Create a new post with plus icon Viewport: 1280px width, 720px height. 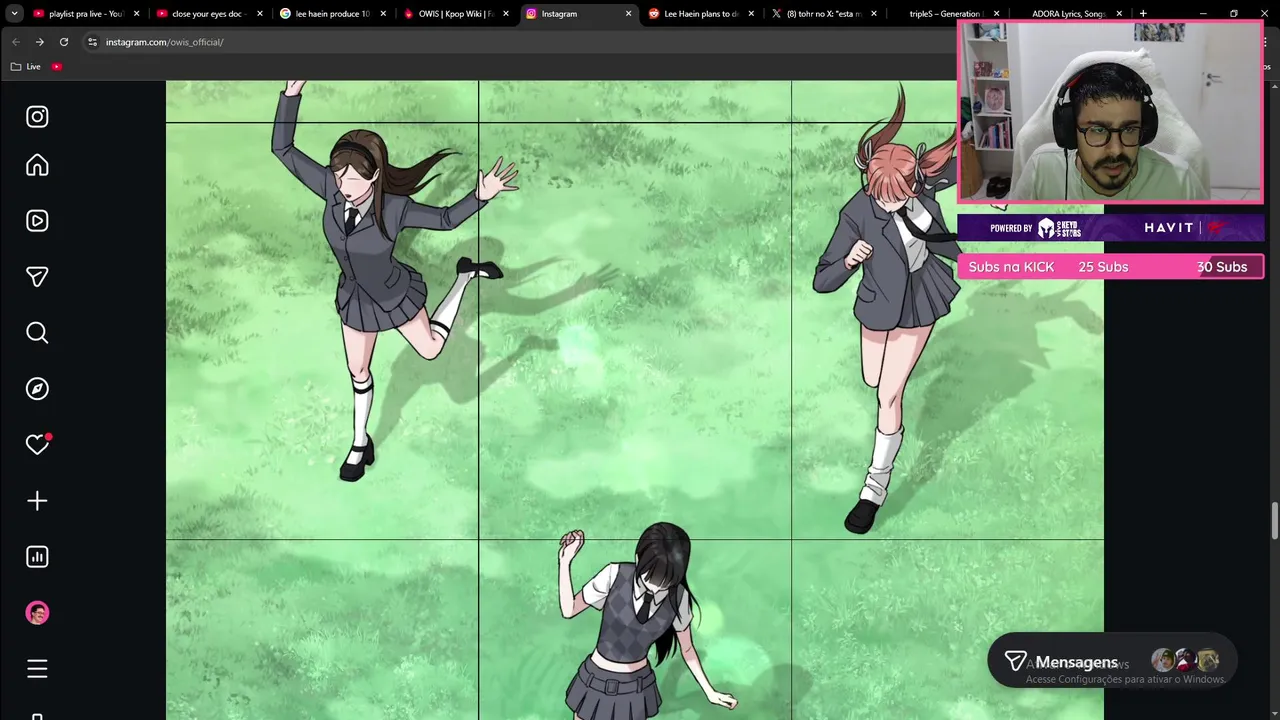pyautogui.click(x=37, y=501)
